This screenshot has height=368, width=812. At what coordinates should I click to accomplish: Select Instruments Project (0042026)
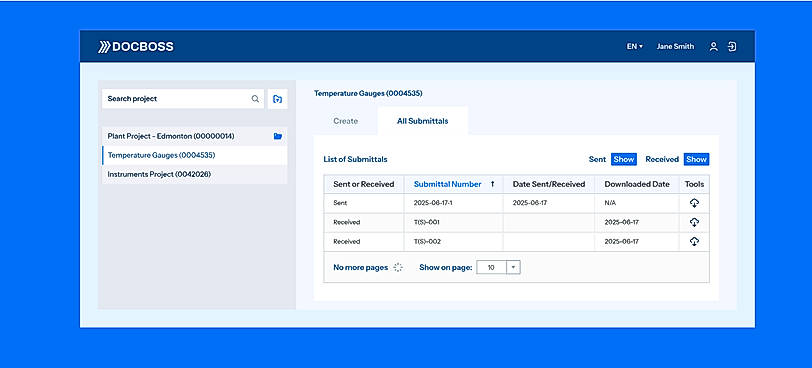pos(195,174)
